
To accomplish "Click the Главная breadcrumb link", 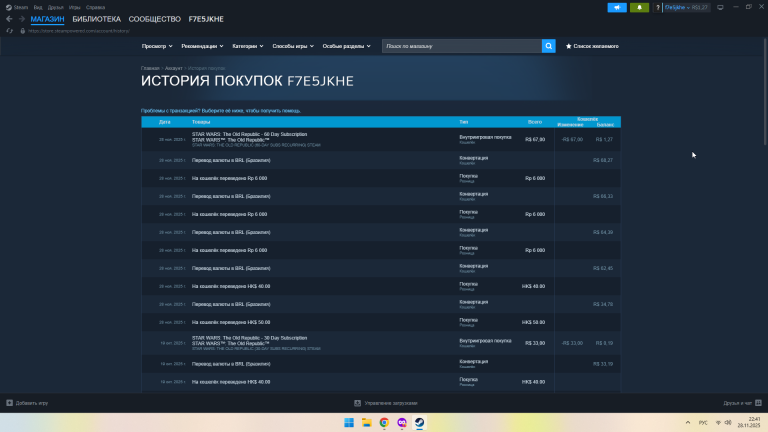I will [x=150, y=68].
